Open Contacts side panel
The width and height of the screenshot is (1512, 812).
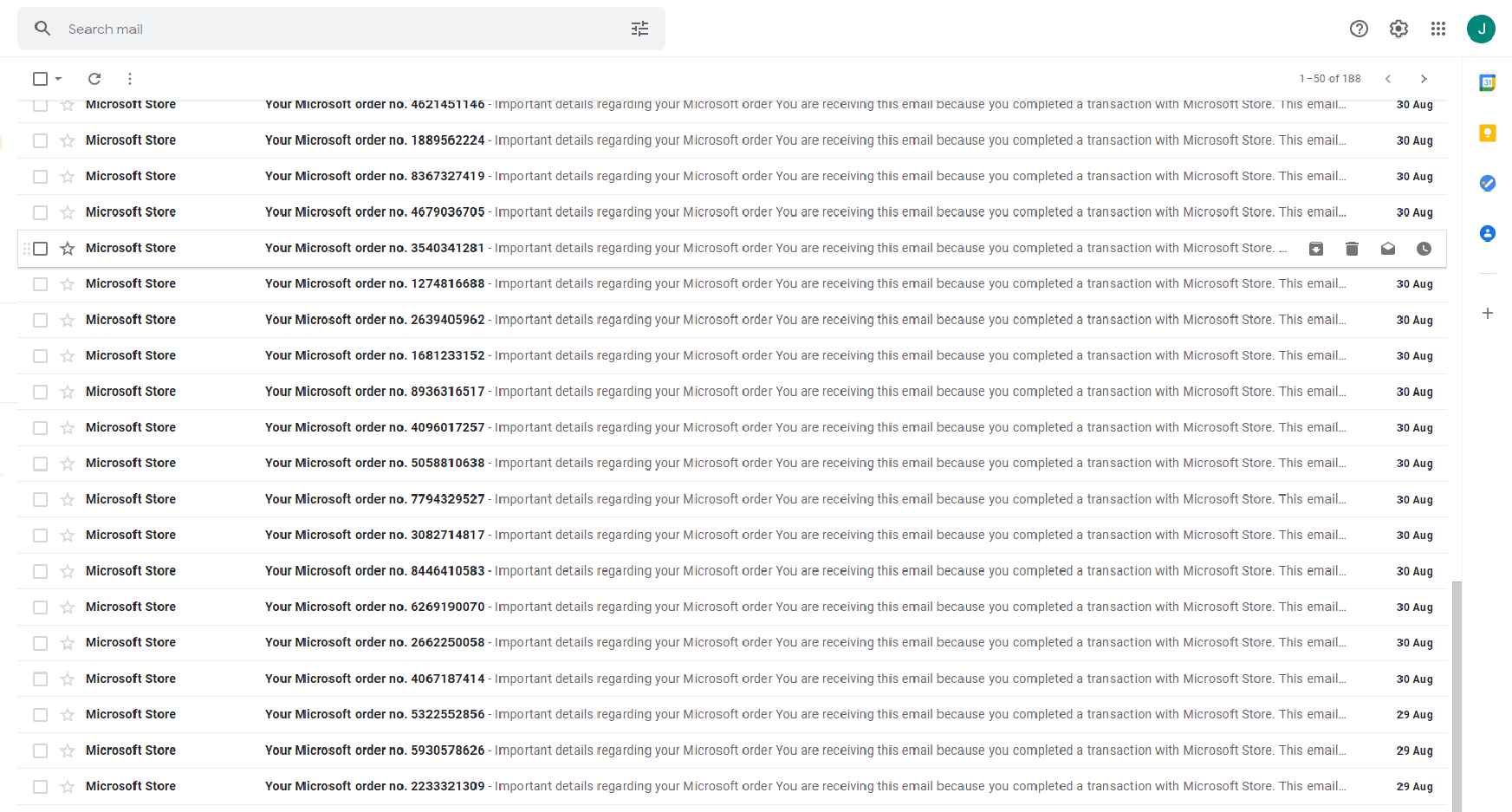(x=1488, y=233)
